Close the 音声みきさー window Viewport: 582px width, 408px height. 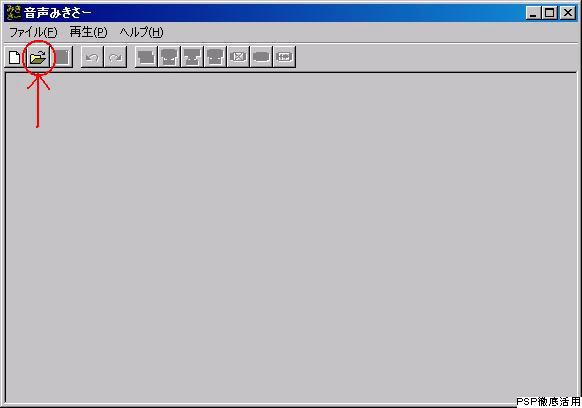point(568,13)
